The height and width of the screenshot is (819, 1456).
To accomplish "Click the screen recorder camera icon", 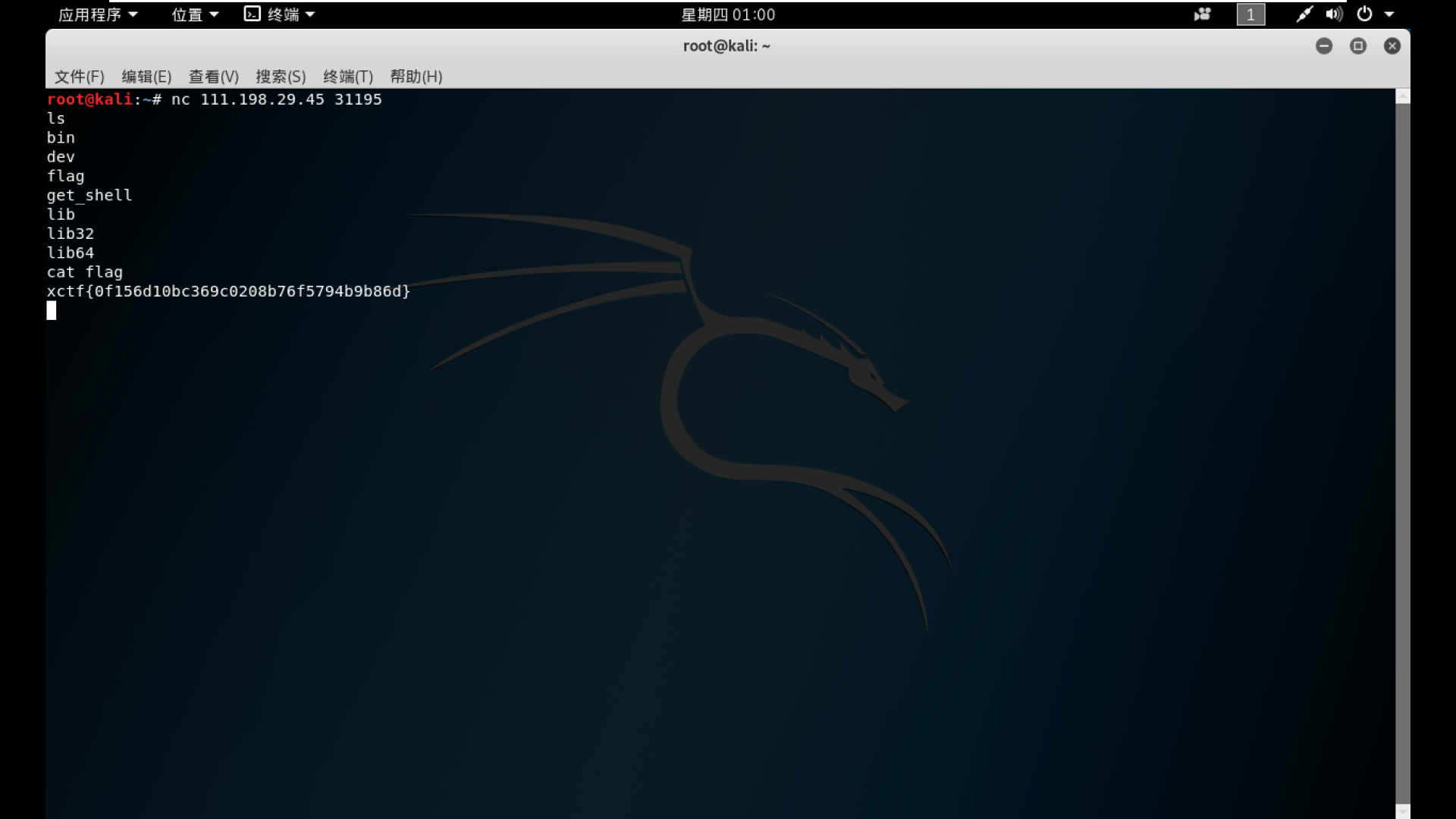I will 1203,14.
